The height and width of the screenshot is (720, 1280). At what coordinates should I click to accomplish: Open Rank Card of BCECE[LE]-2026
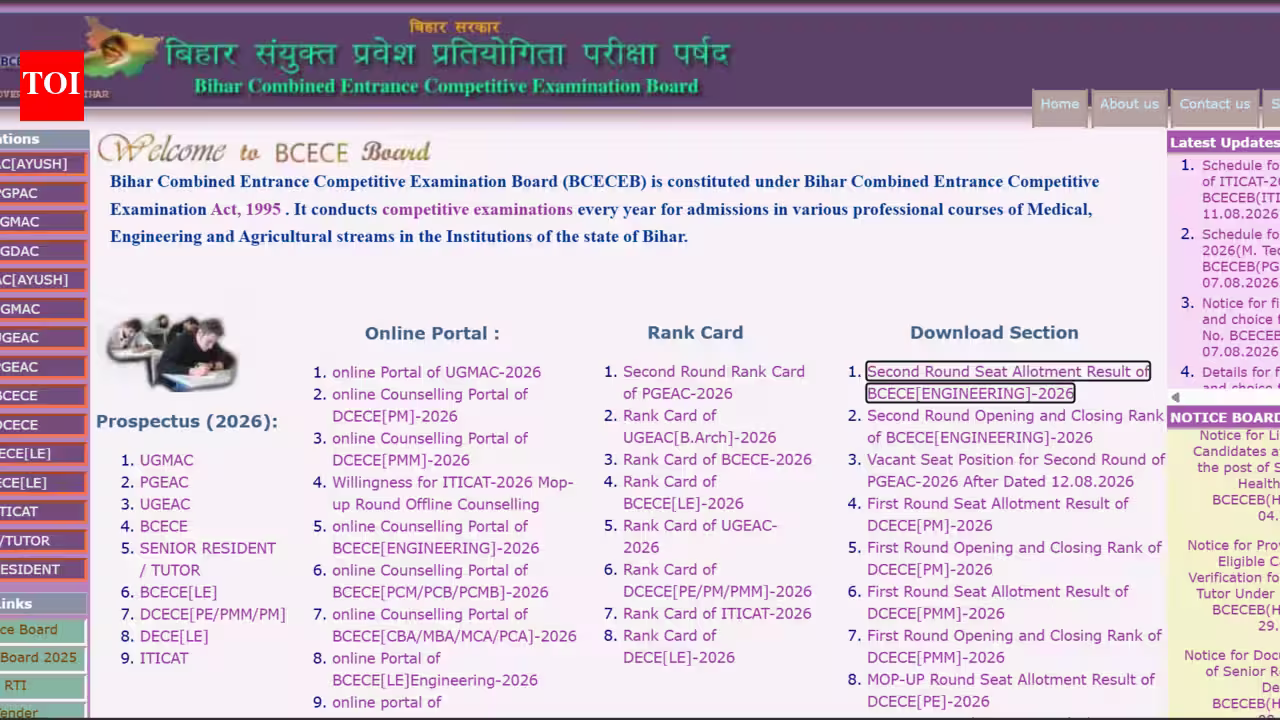683,492
